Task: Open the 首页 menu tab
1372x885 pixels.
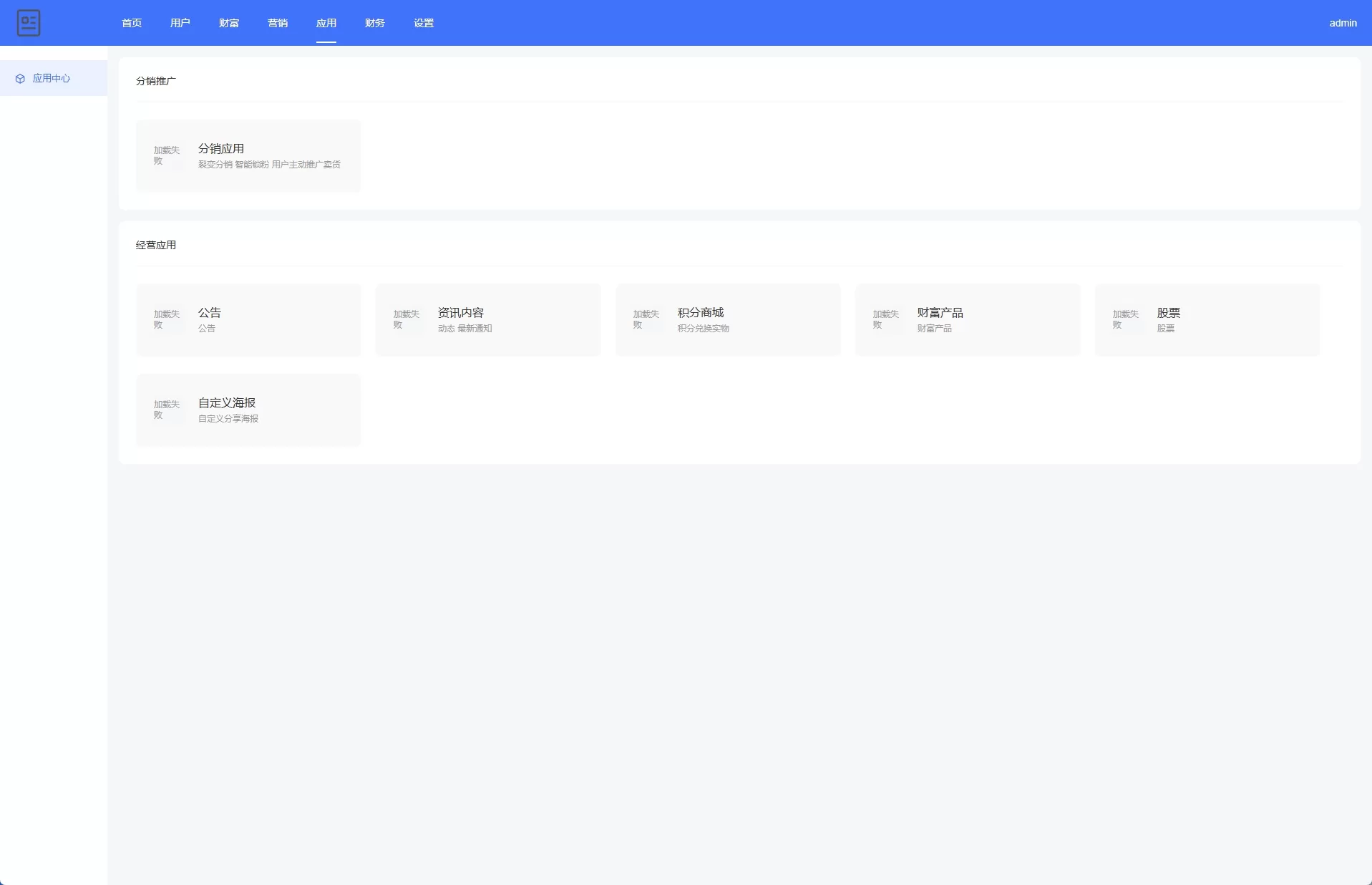Action: (132, 23)
